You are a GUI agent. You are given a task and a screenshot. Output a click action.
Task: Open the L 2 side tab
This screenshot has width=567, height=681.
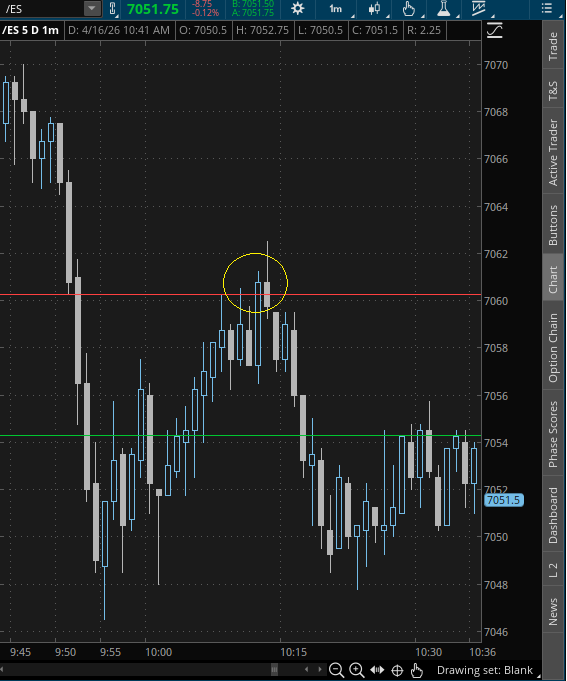553,570
